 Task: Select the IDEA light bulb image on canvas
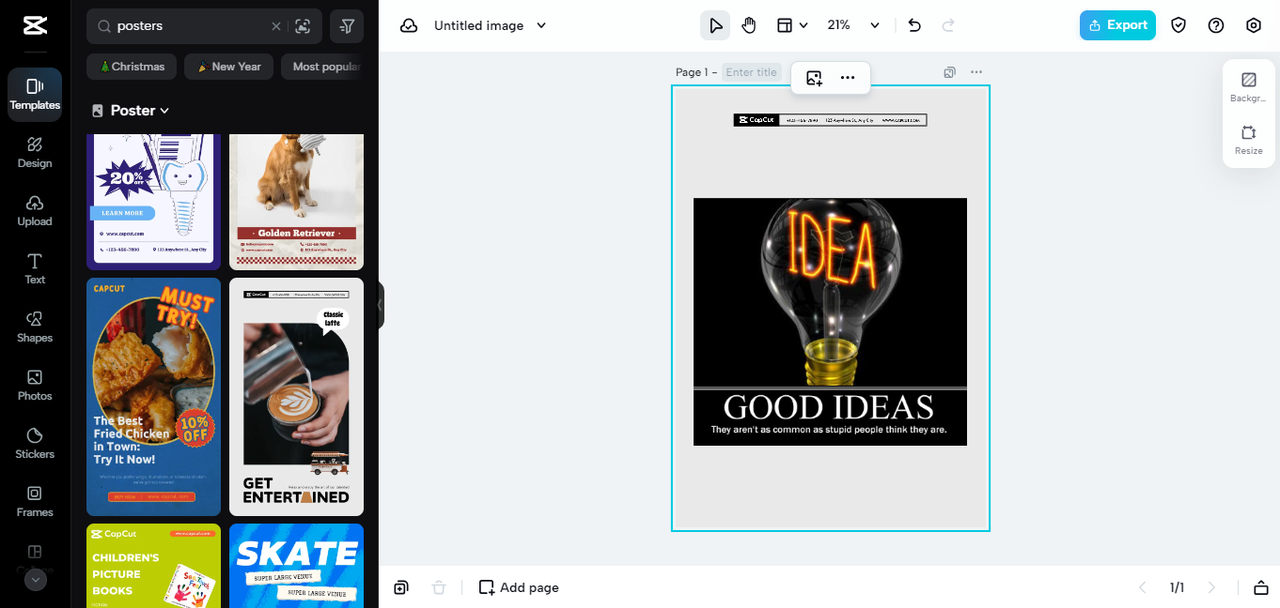tap(830, 321)
